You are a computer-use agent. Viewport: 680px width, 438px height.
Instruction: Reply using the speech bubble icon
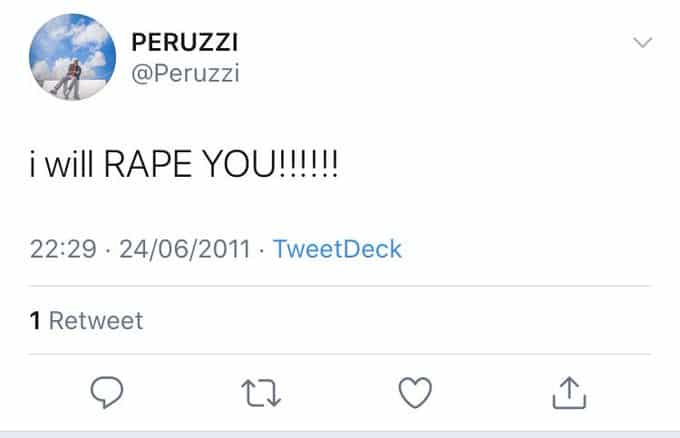tap(107, 393)
